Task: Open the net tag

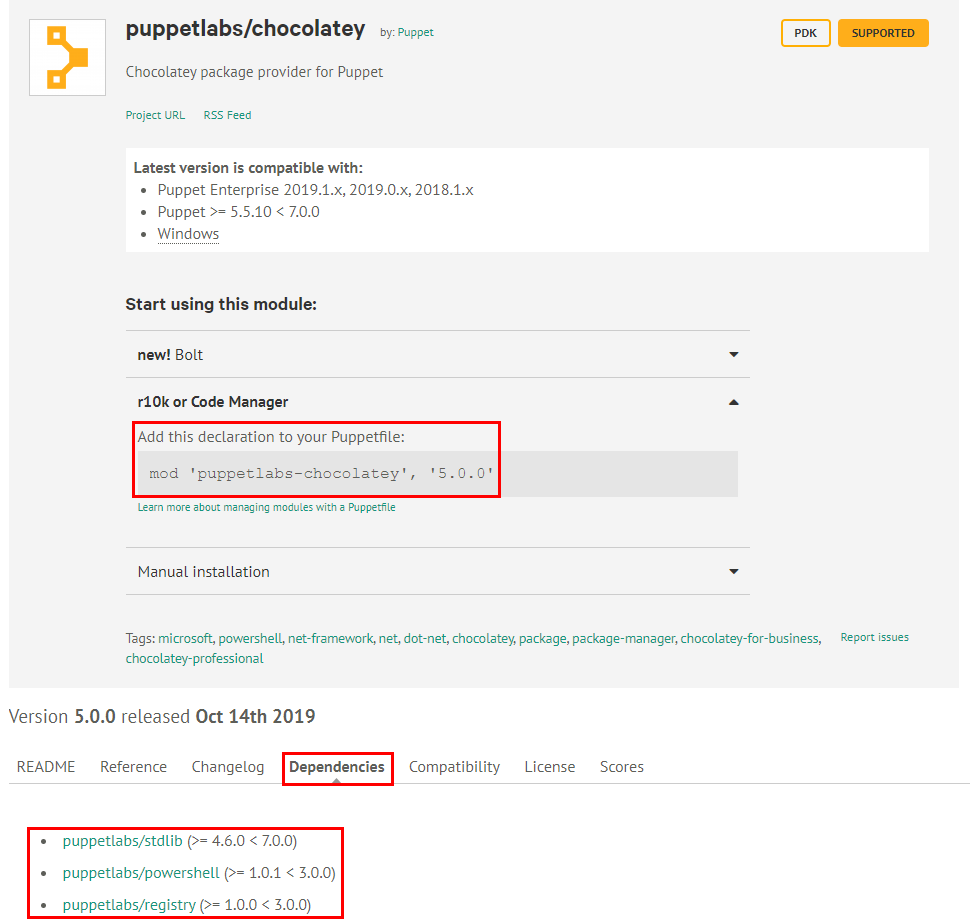Action: (388, 638)
